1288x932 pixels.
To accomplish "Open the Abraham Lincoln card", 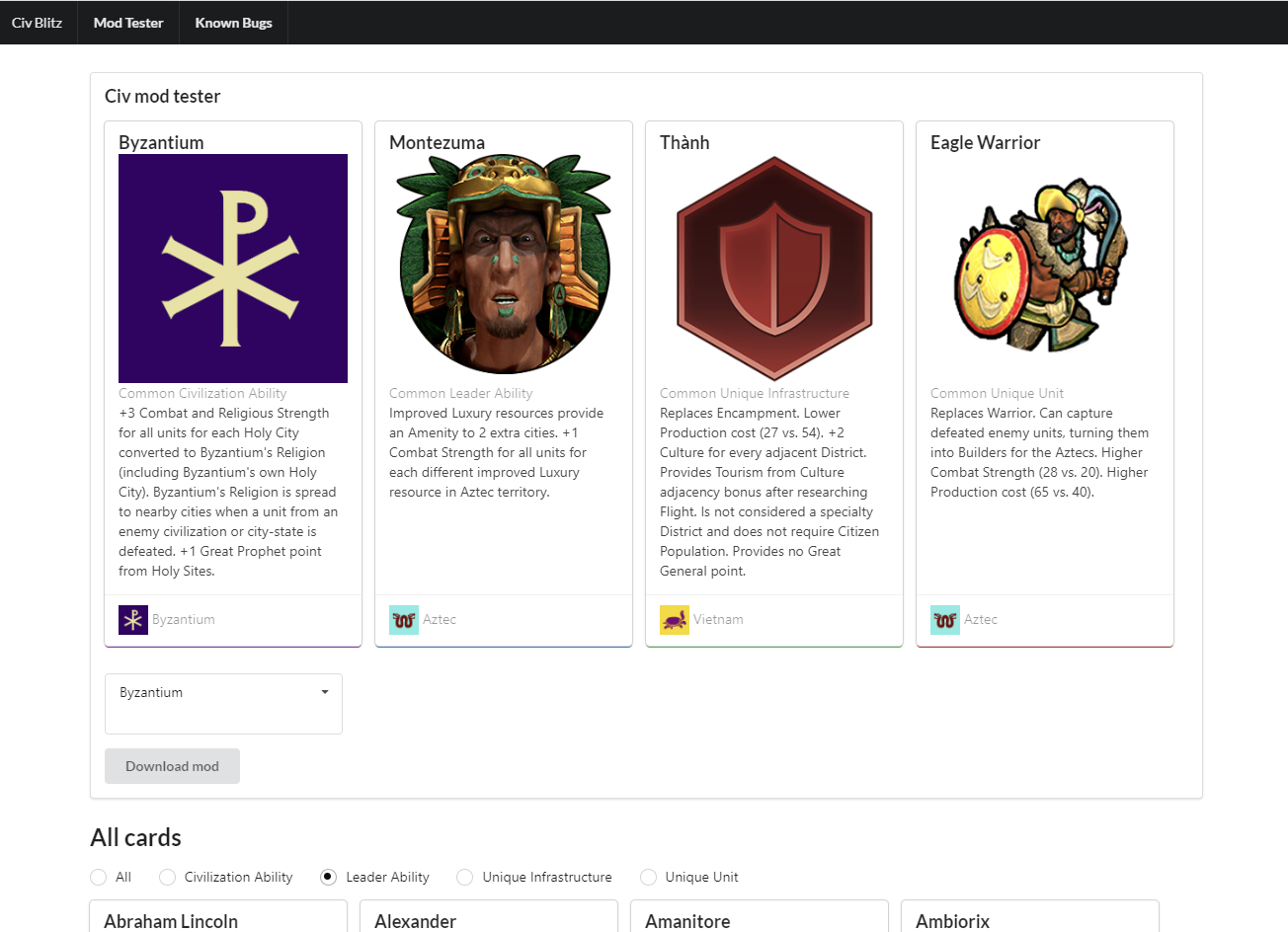I will (218, 916).
